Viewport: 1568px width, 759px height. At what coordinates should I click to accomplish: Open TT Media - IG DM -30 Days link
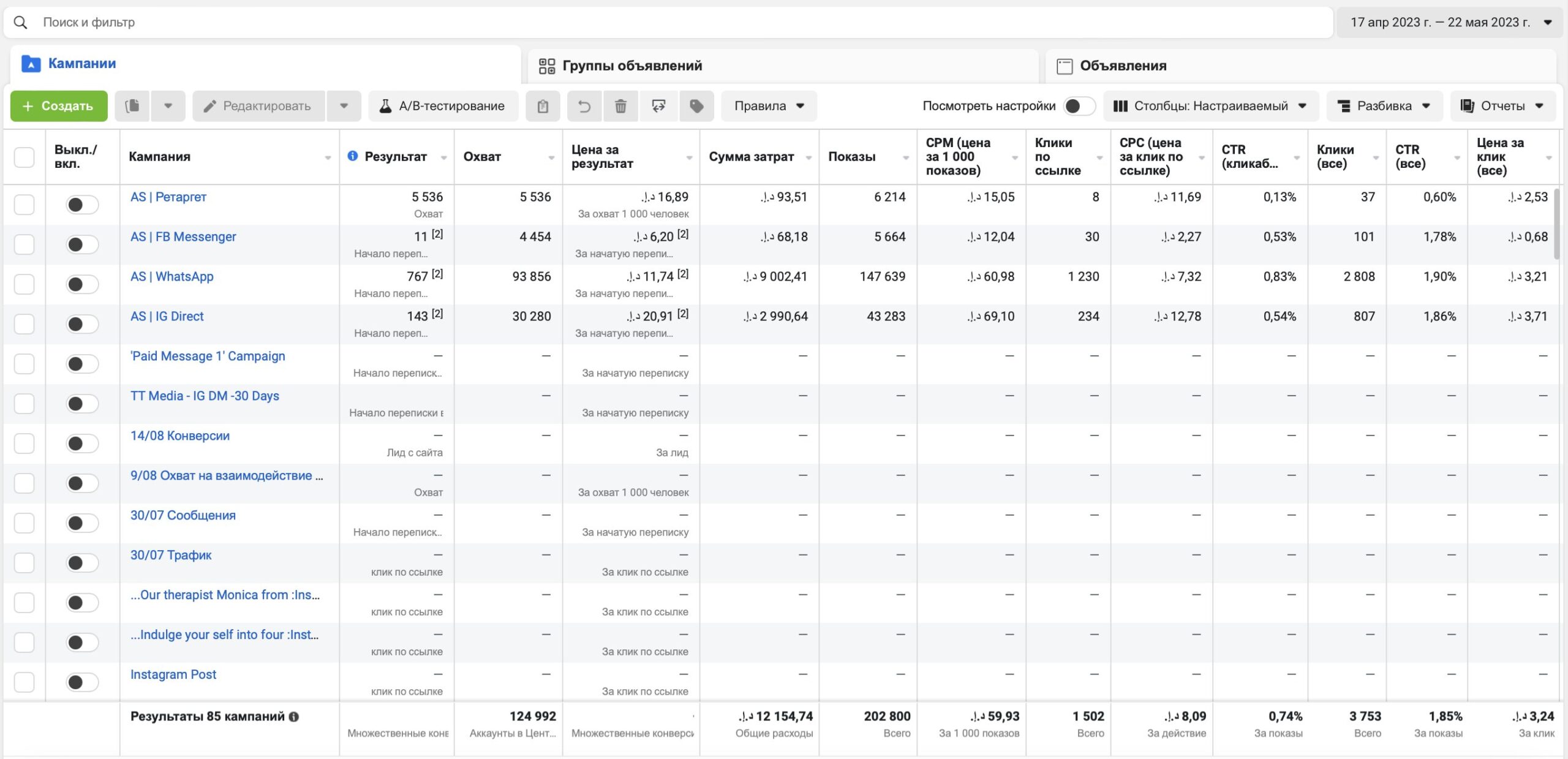(205, 396)
